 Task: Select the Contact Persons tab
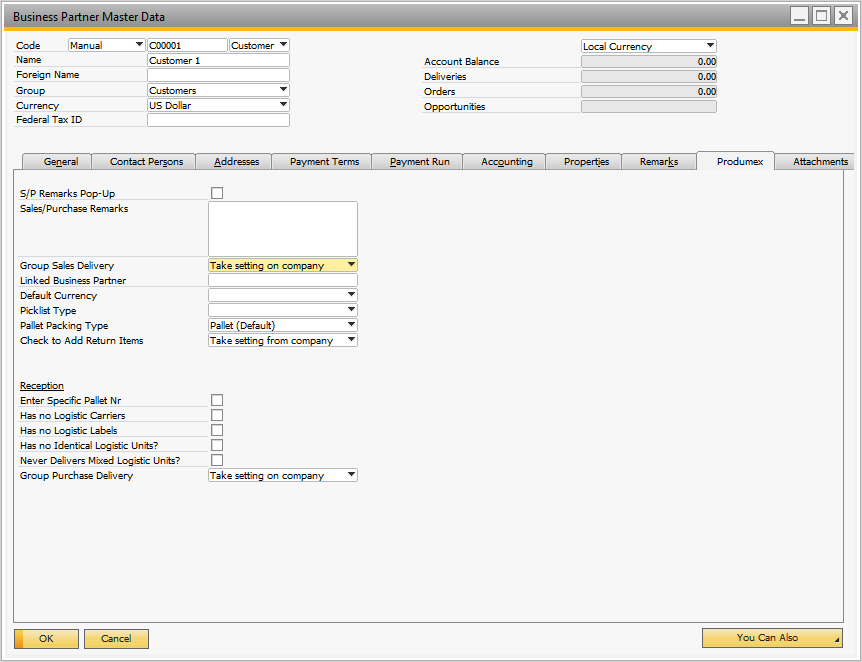coord(140,160)
